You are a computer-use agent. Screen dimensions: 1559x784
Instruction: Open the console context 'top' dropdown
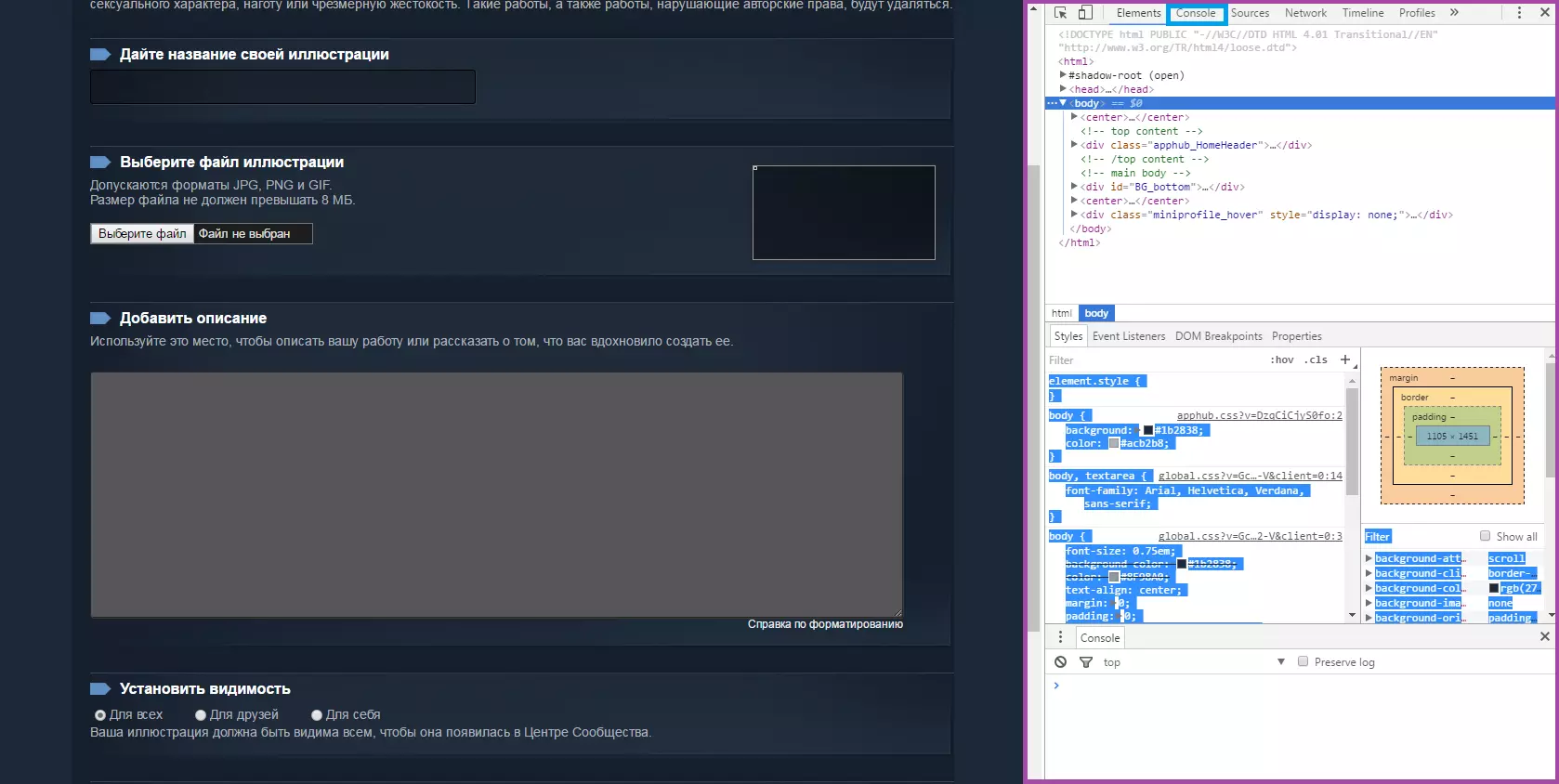1194,662
